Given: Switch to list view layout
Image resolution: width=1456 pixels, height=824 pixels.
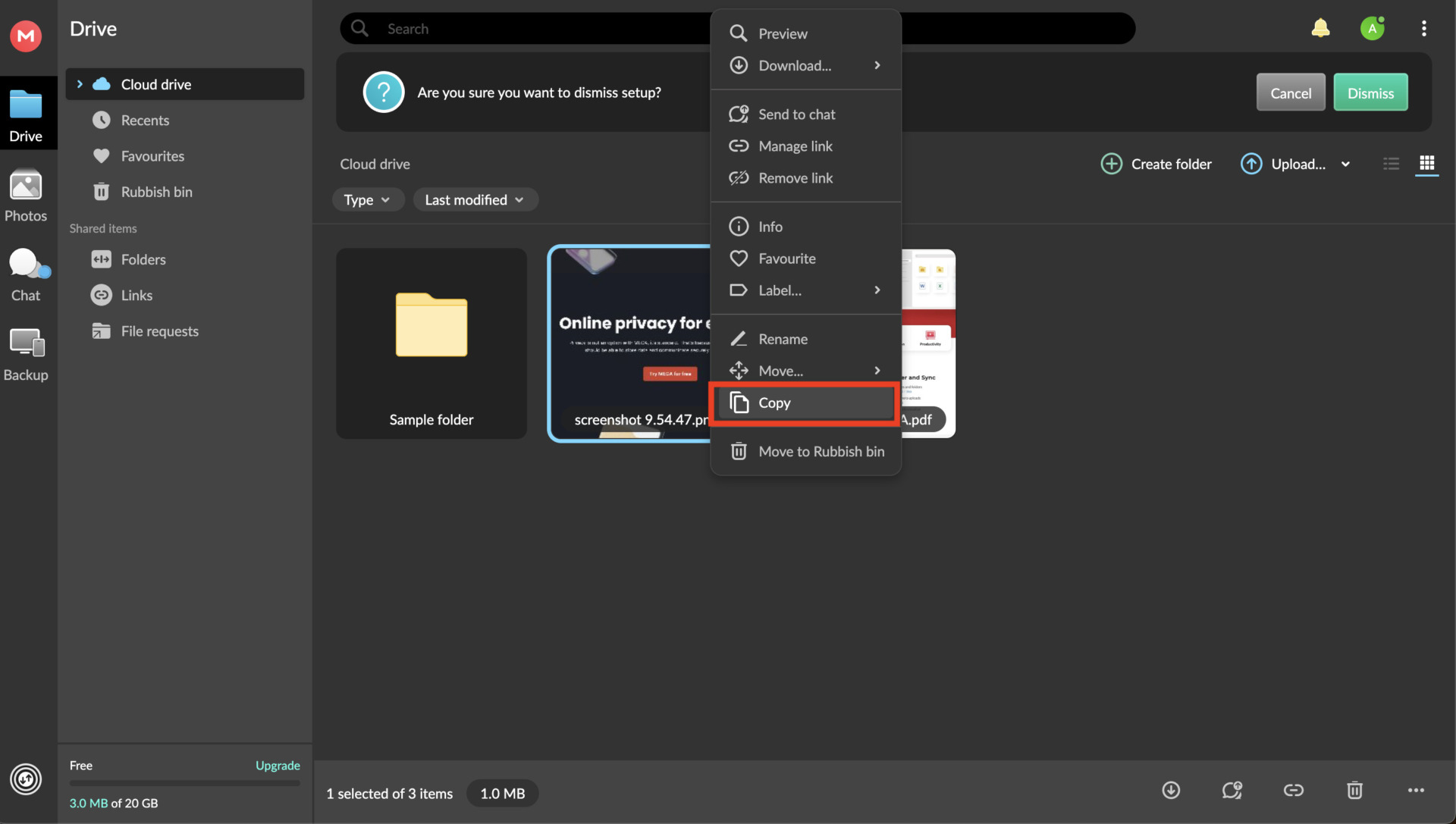Looking at the screenshot, I should coord(1390,164).
